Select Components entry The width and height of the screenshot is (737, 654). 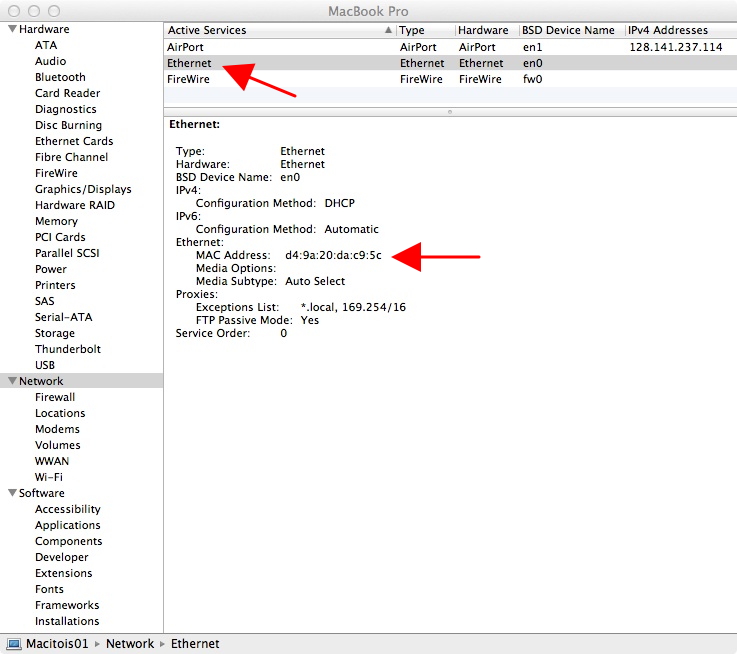(x=68, y=541)
